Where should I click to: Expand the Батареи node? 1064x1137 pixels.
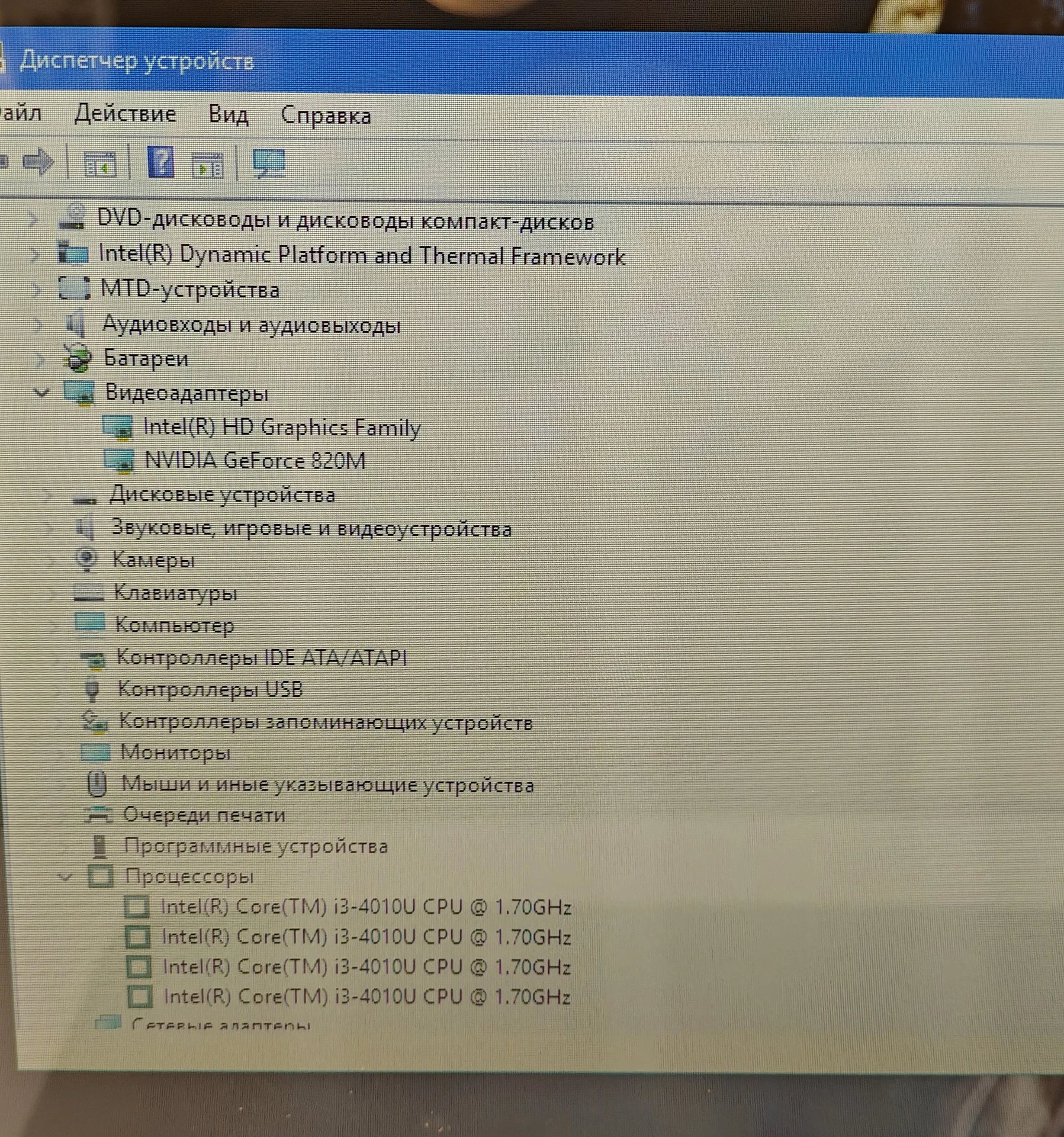pyautogui.click(x=40, y=358)
